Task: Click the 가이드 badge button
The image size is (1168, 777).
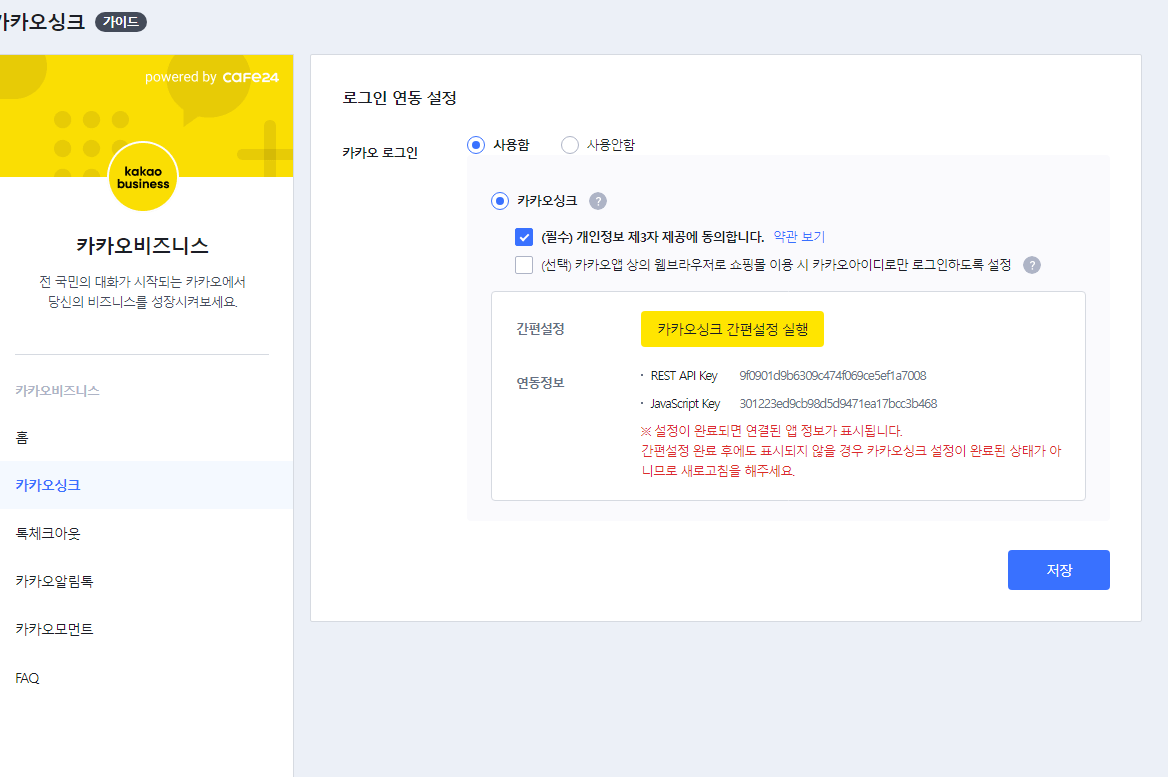Action: point(121,22)
